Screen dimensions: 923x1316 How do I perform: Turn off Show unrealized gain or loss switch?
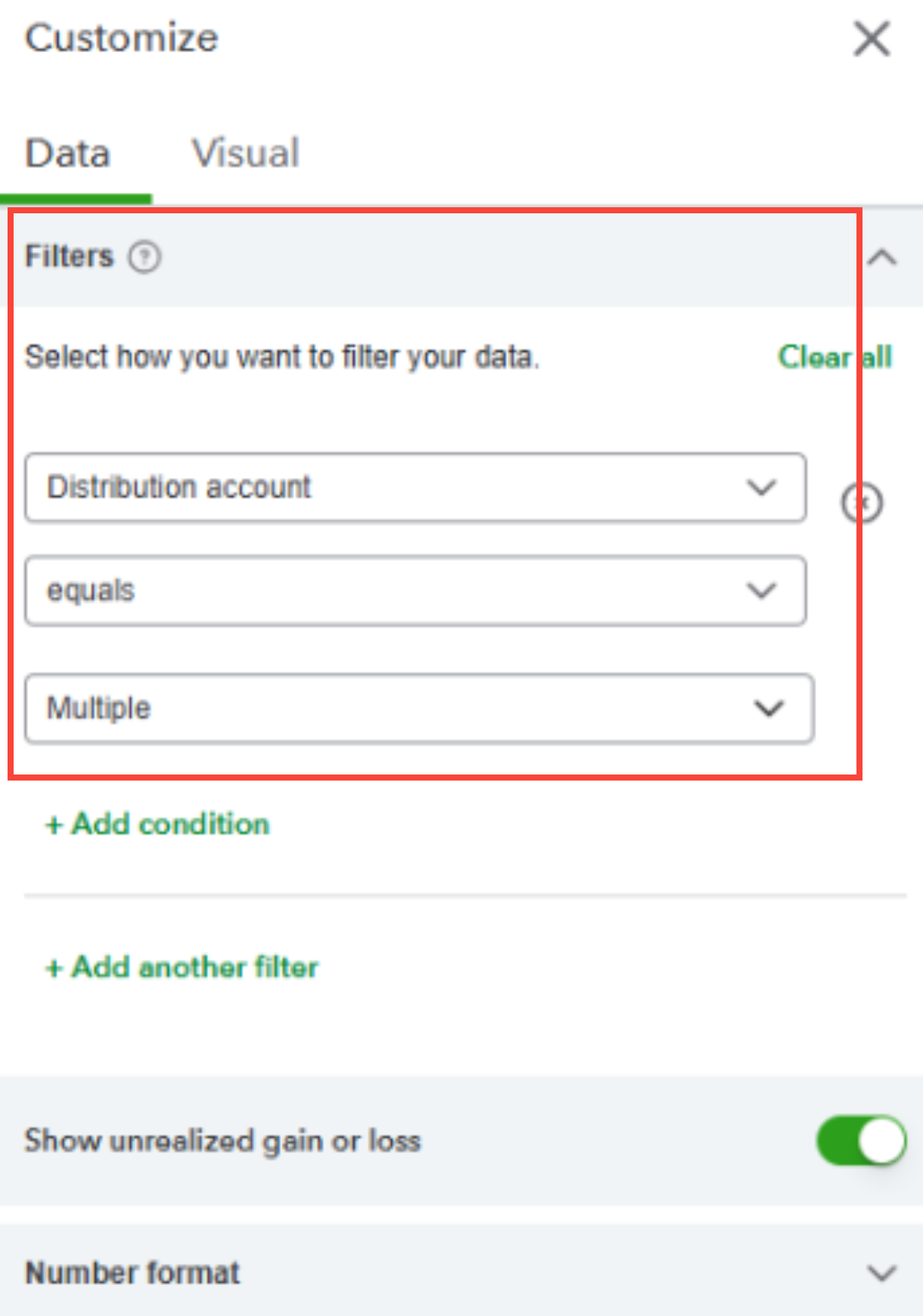pos(861,1141)
